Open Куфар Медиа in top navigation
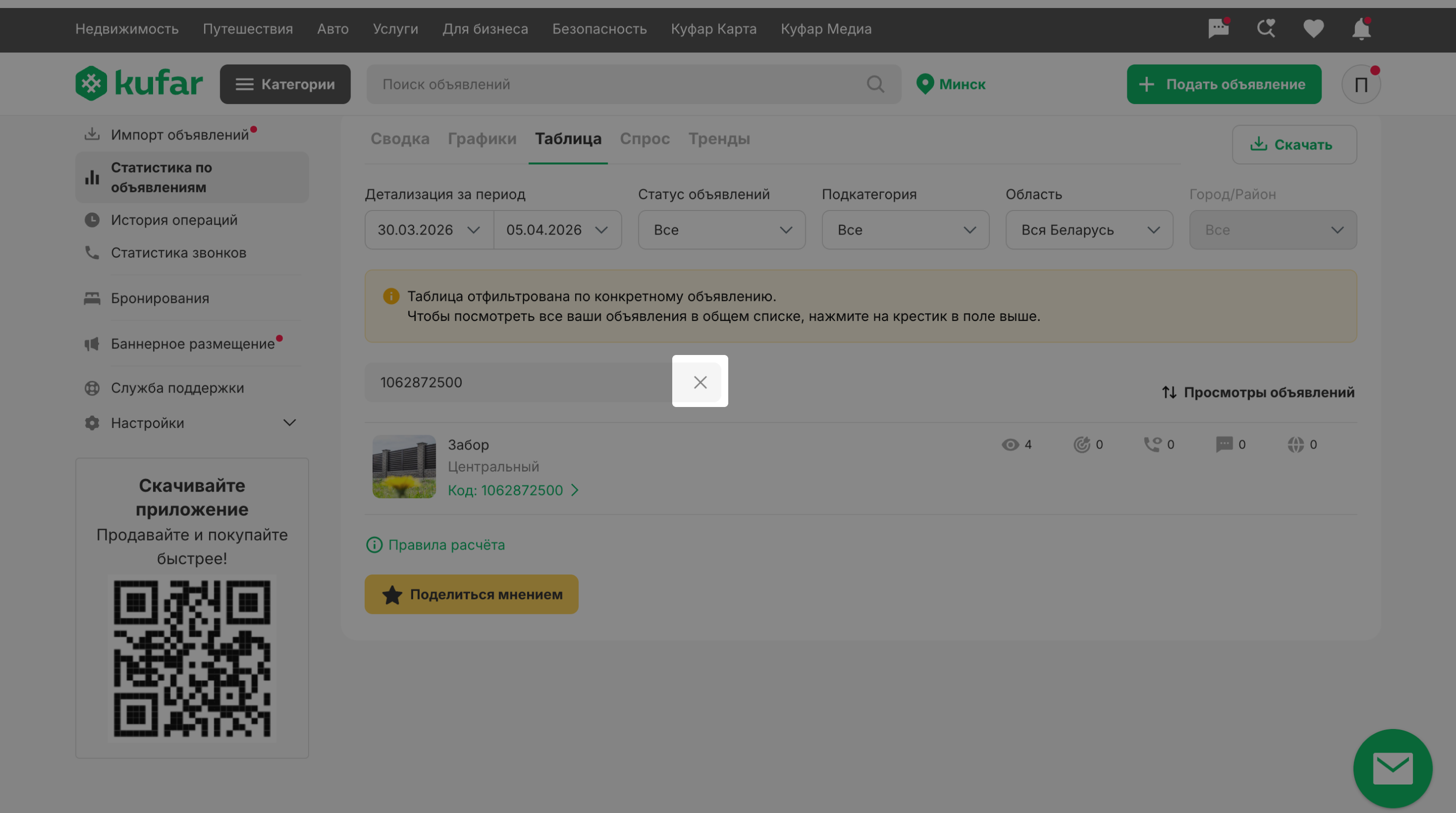1456x813 pixels. (x=826, y=29)
